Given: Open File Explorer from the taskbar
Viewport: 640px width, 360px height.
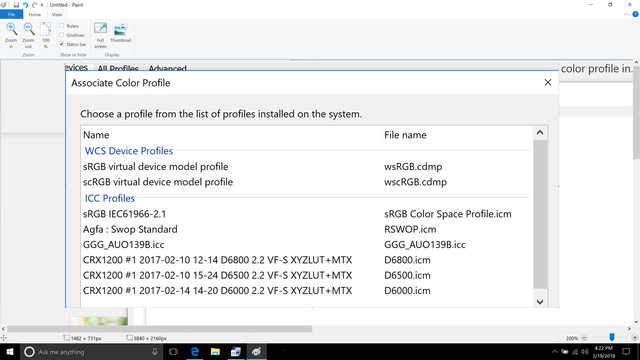Looking at the screenshot, I should [x=215, y=352].
